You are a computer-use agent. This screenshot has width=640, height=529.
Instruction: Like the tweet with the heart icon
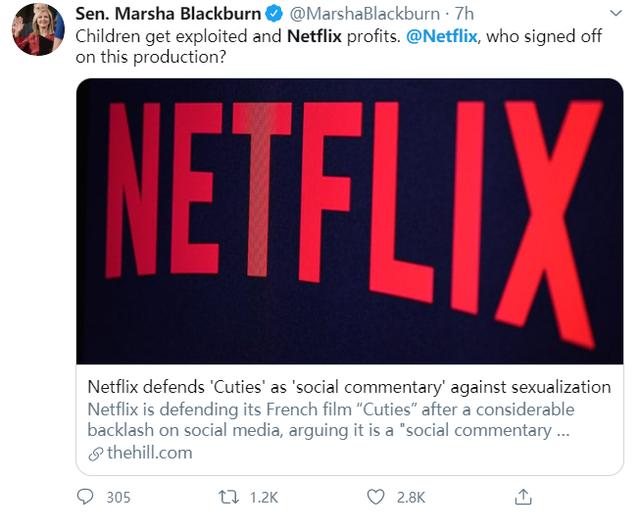[376, 497]
